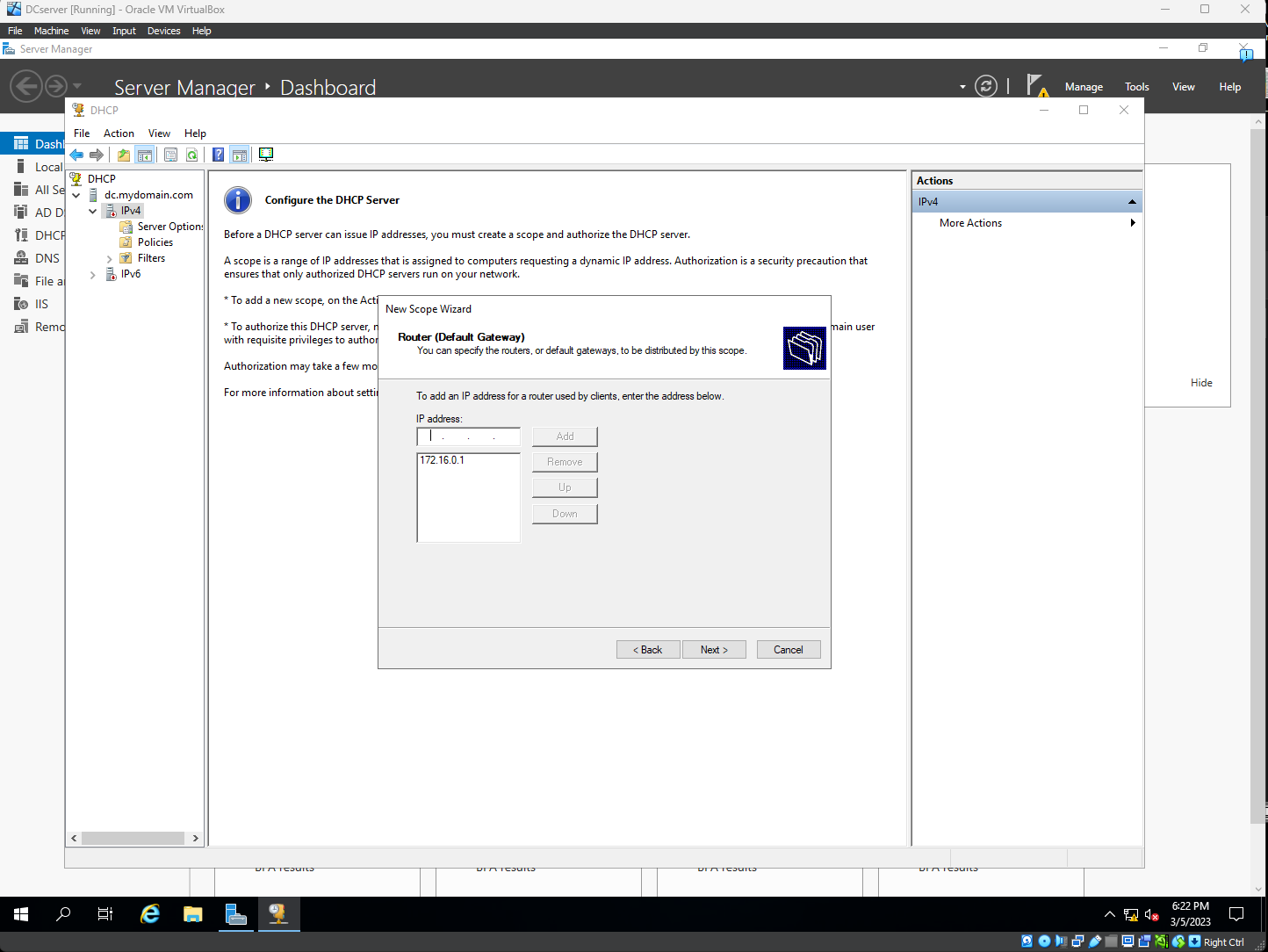This screenshot has width=1268, height=952.
Task: Cancel the New Scope Wizard
Action: click(x=788, y=649)
